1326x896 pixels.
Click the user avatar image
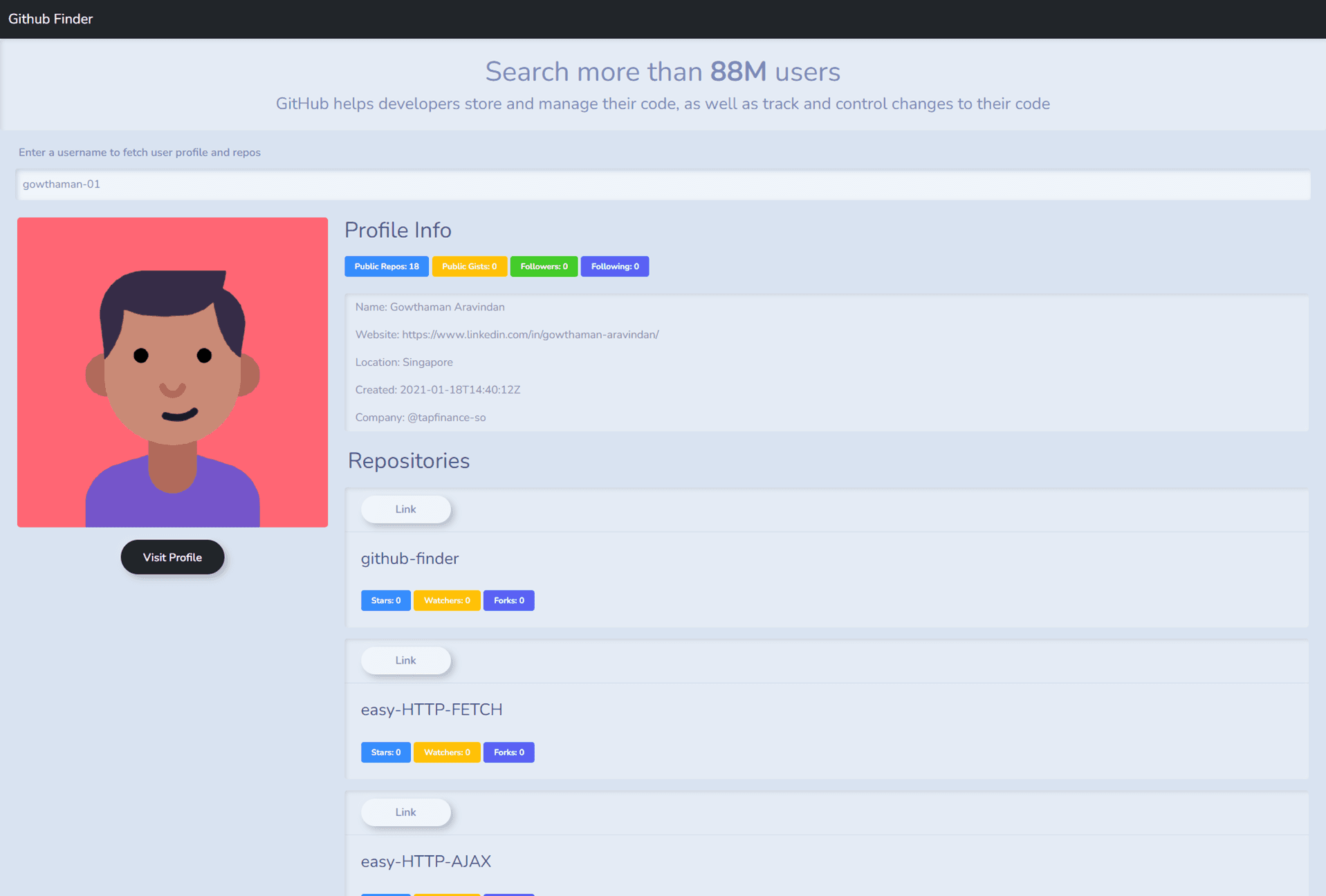[x=172, y=372]
